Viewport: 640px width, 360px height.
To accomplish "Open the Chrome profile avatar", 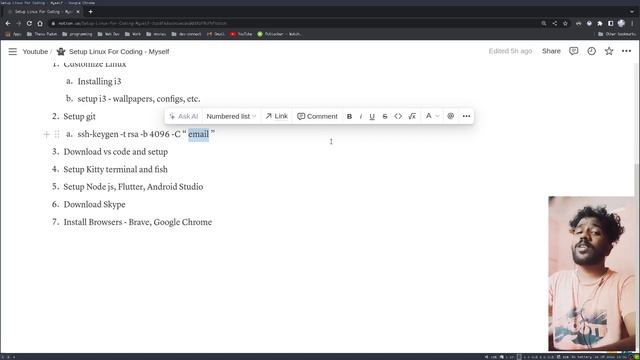I will coord(621,24).
